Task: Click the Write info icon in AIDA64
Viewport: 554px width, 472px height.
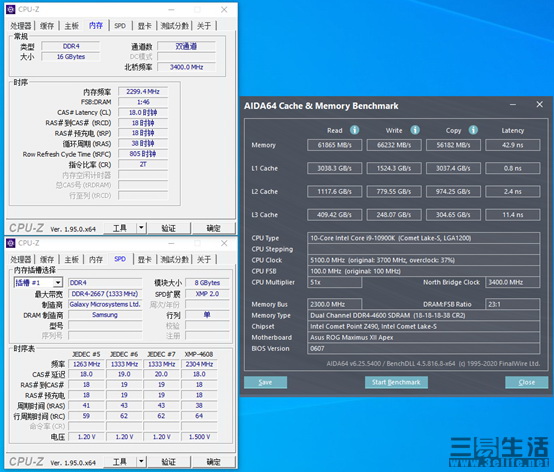Action: 415,130
